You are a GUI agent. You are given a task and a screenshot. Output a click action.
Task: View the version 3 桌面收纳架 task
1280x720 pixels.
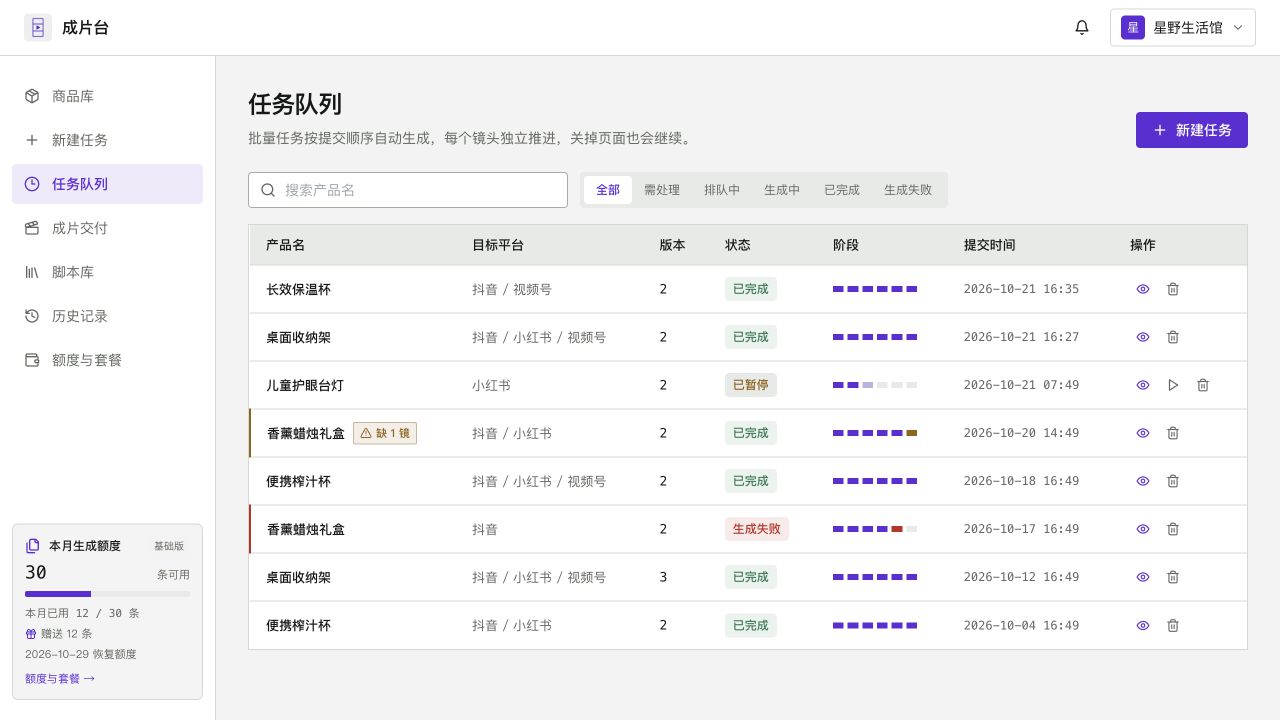coord(1143,577)
